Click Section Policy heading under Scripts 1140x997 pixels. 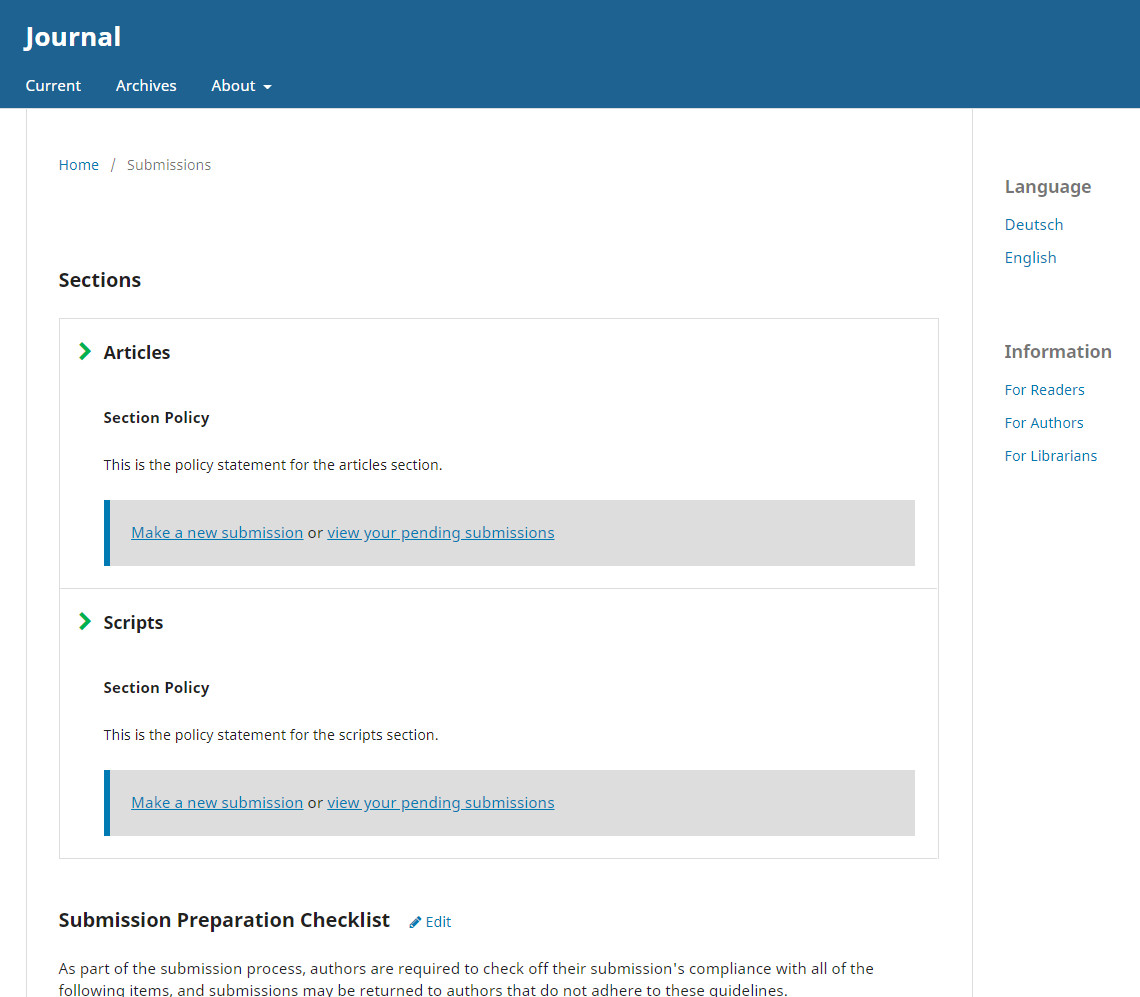(156, 688)
